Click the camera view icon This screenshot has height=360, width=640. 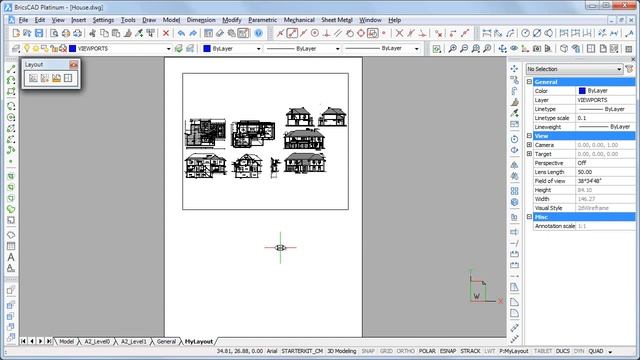[x=537, y=49]
